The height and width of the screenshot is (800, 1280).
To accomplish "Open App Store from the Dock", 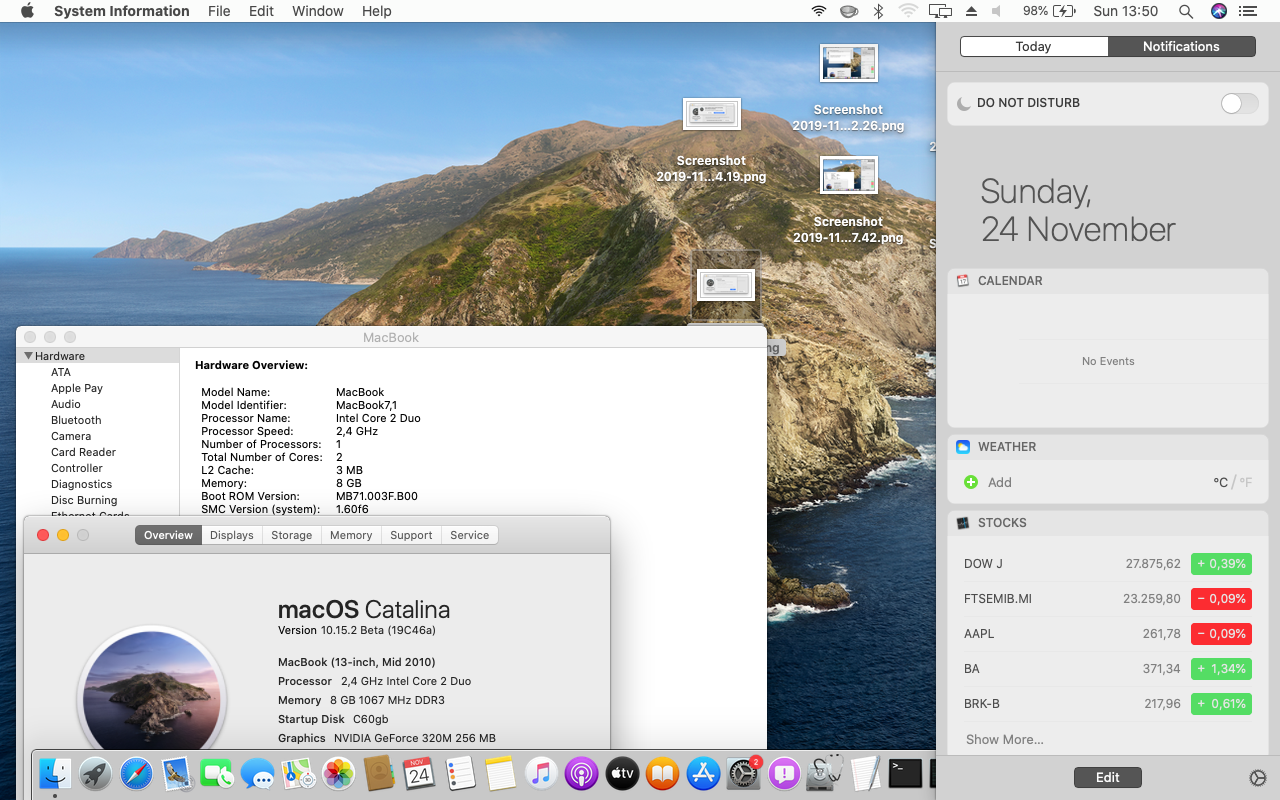I will (x=704, y=773).
